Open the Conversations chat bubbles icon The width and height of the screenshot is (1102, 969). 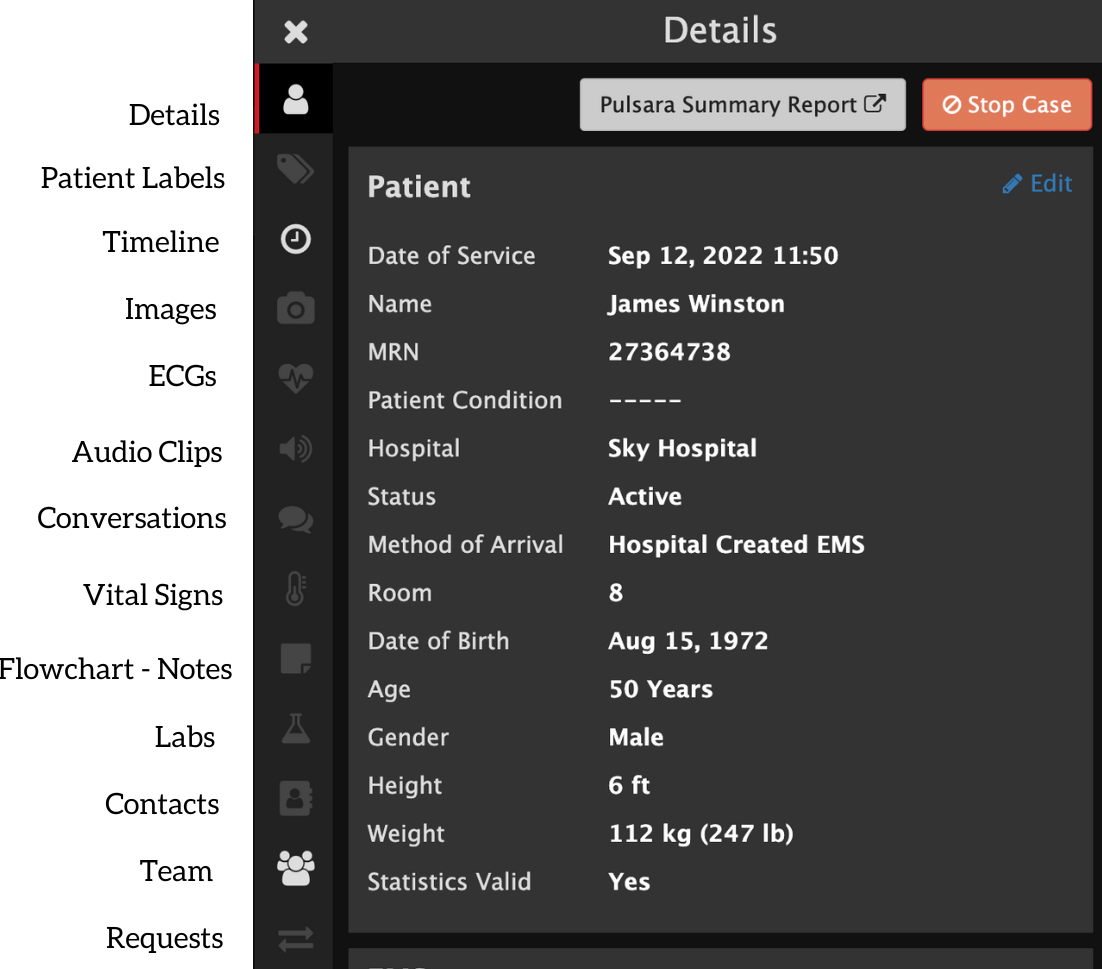click(x=296, y=519)
